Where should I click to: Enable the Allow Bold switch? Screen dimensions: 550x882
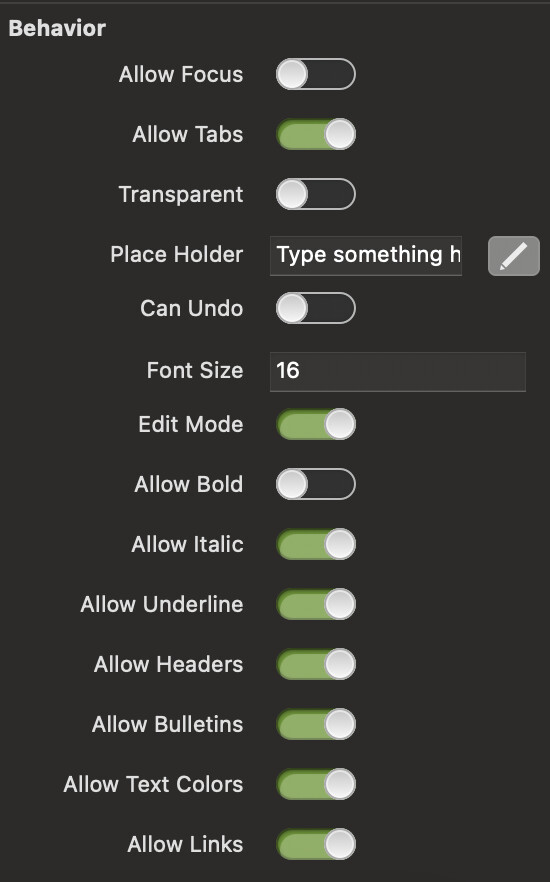click(315, 484)
